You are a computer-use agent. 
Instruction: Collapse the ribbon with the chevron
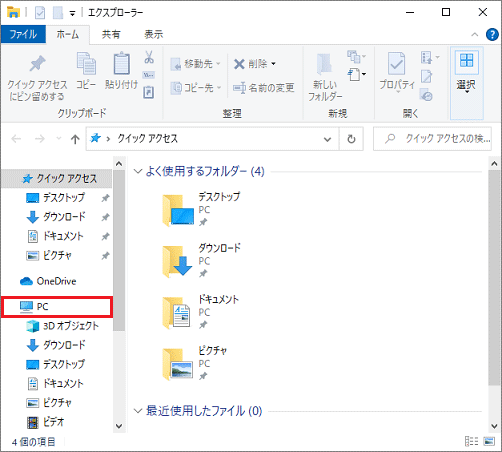point(475,34)
